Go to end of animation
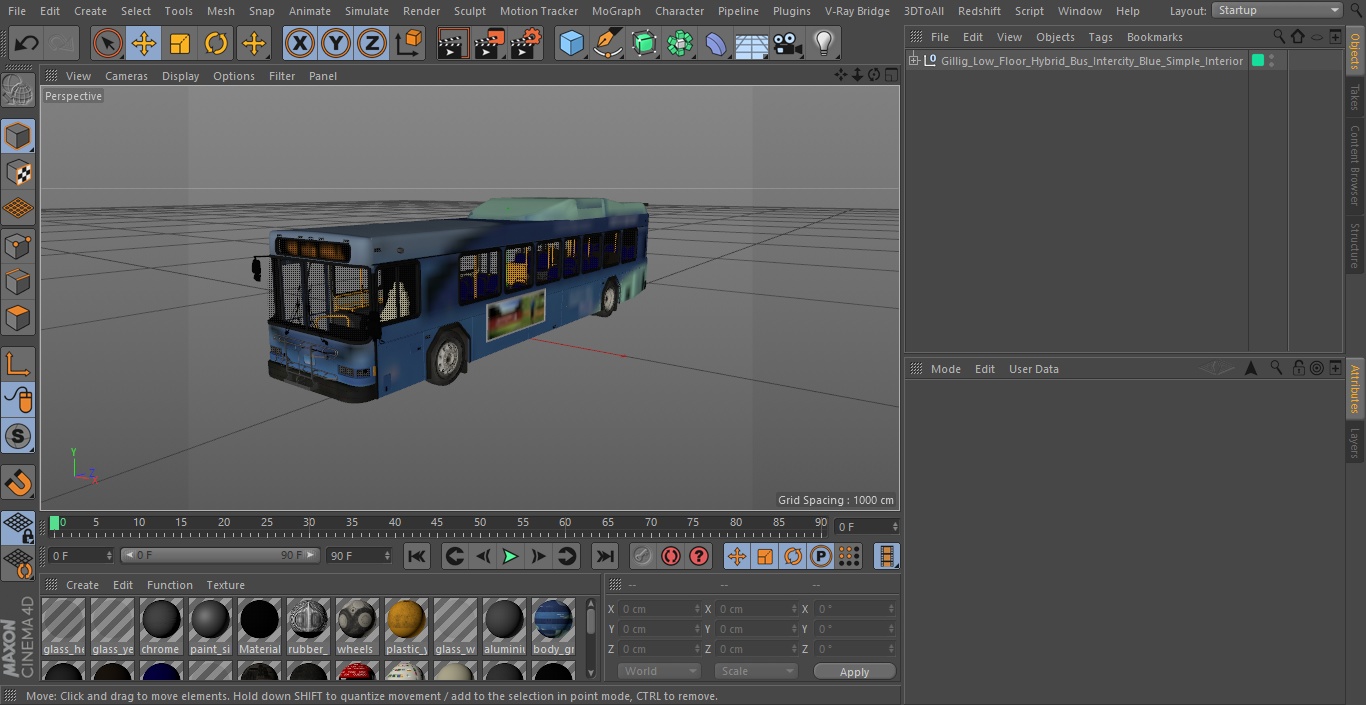The image size is (1366, 705). click(x=605, y=556)
